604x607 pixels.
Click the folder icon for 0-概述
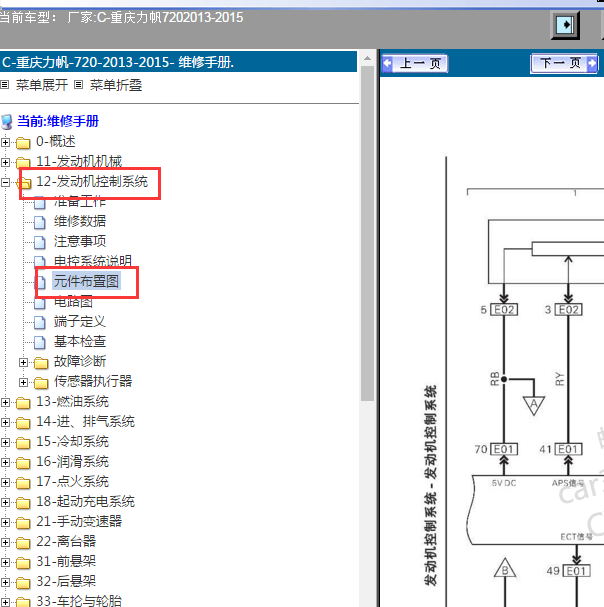point(23,143)
